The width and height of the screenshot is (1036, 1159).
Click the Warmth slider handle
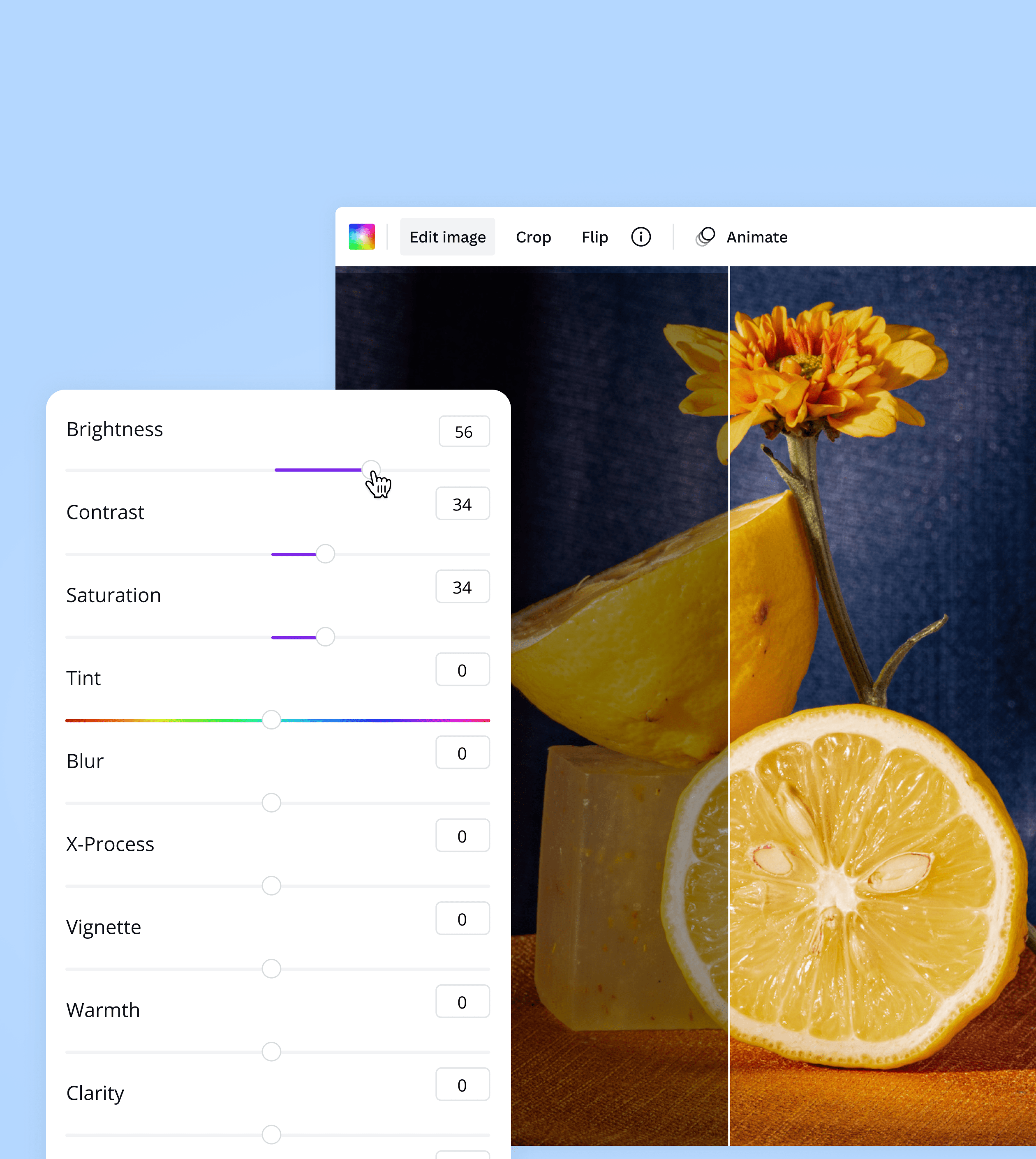(271, 1051)
